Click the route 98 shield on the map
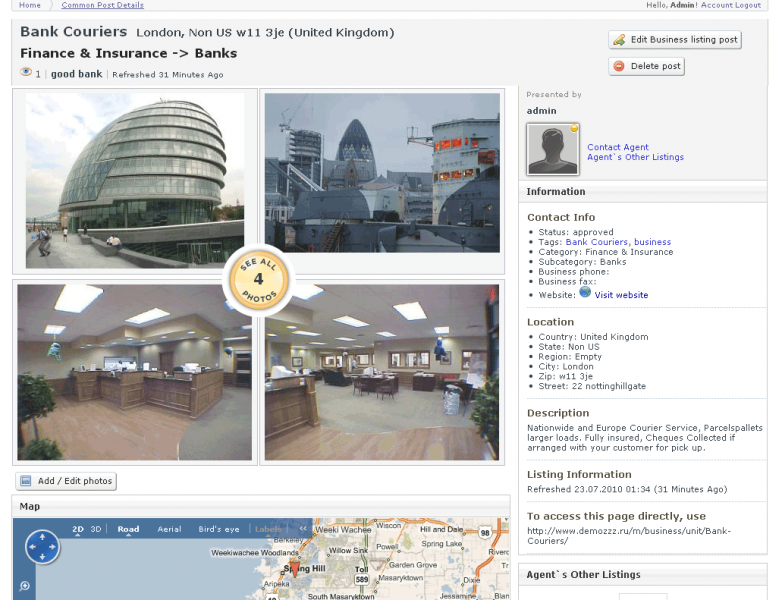782x600 pixels. [485, 533]
